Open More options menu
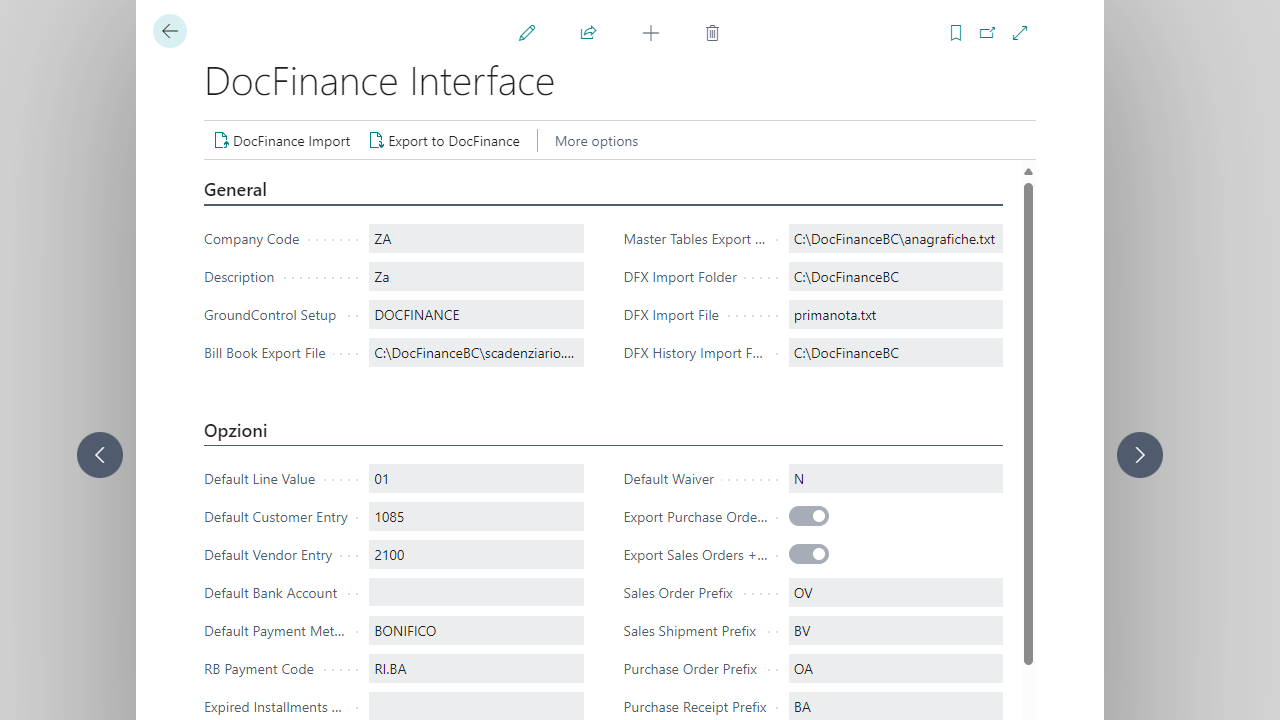The image size is (1280, 720). (x=596, y=141)
